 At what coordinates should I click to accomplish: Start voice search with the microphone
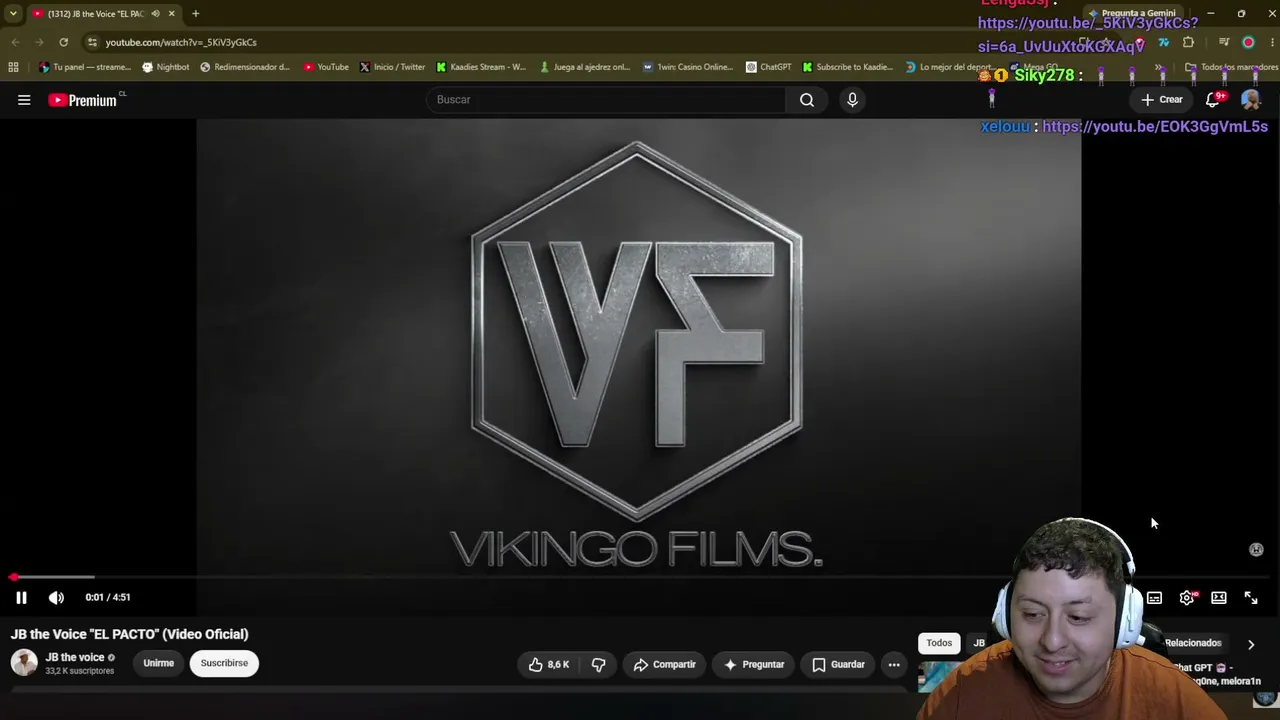(852, 100)
